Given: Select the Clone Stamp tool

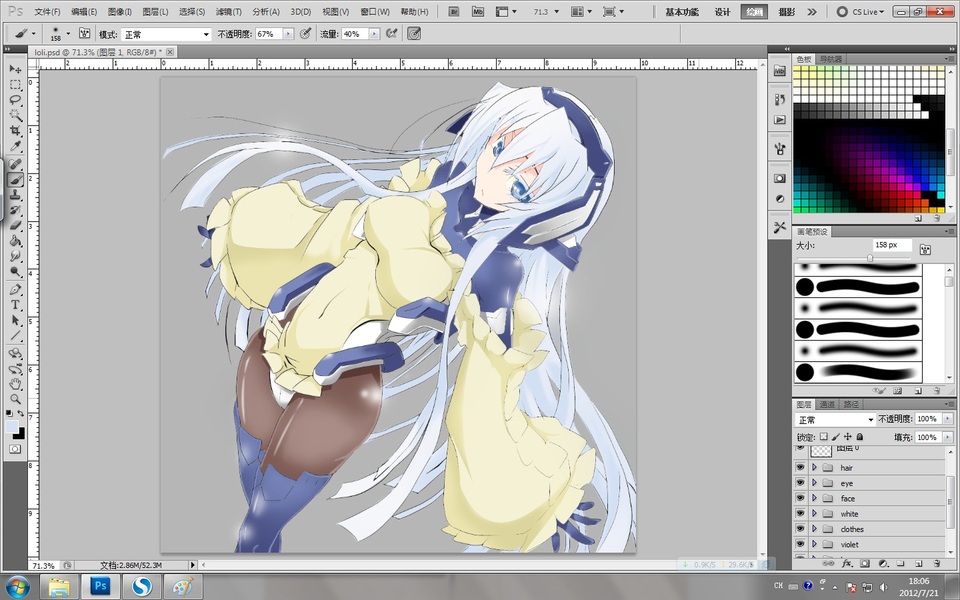Looking at the screenshot, I should (x=15, y=195).
